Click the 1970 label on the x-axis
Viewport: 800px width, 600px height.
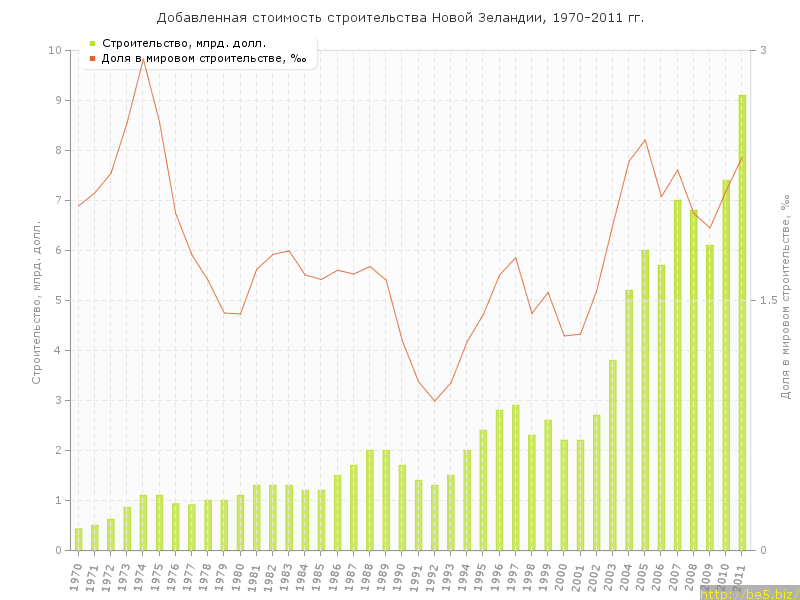click(76, 577)
